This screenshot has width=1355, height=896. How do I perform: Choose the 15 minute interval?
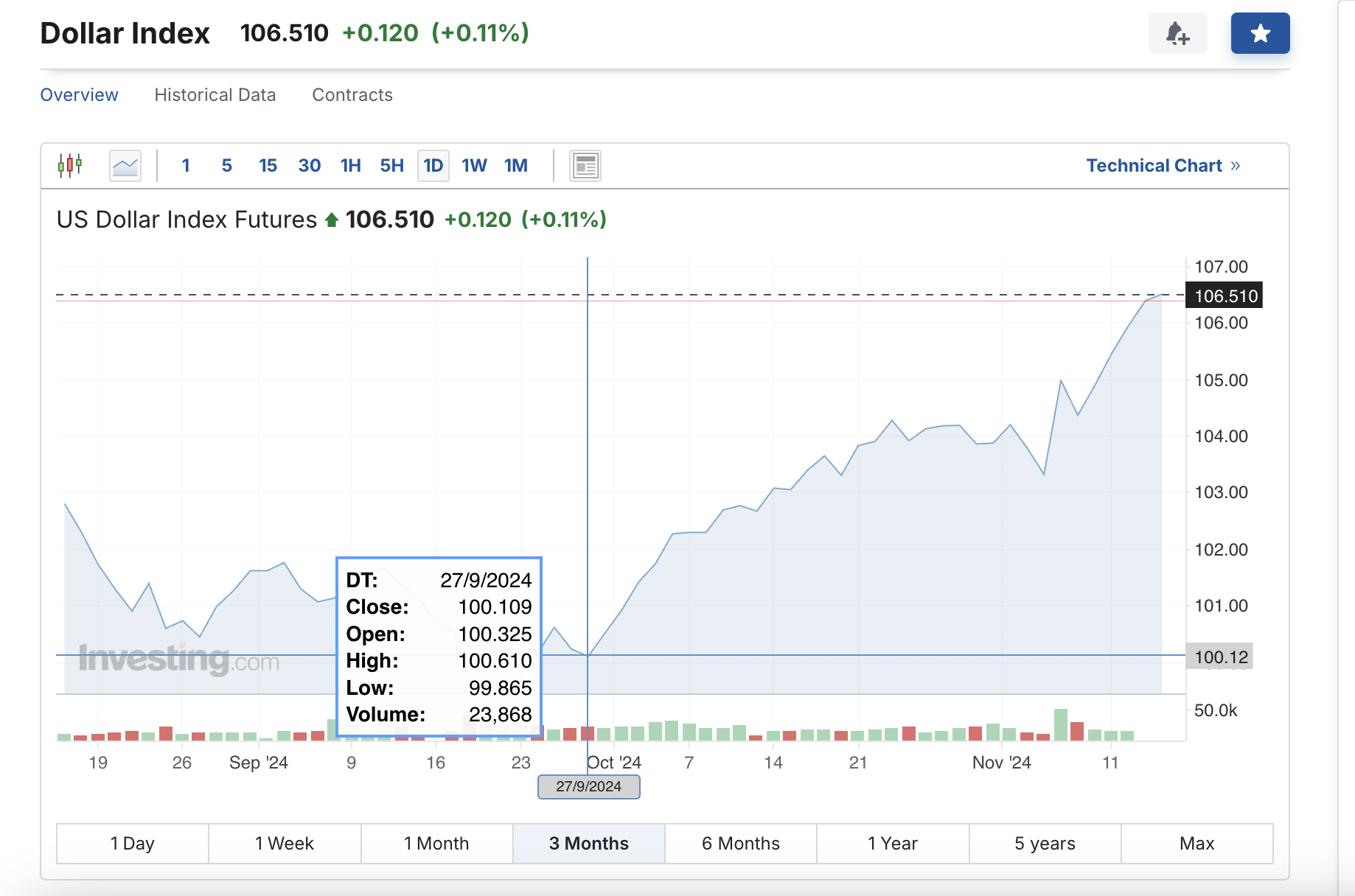click(x=268, y=166)
